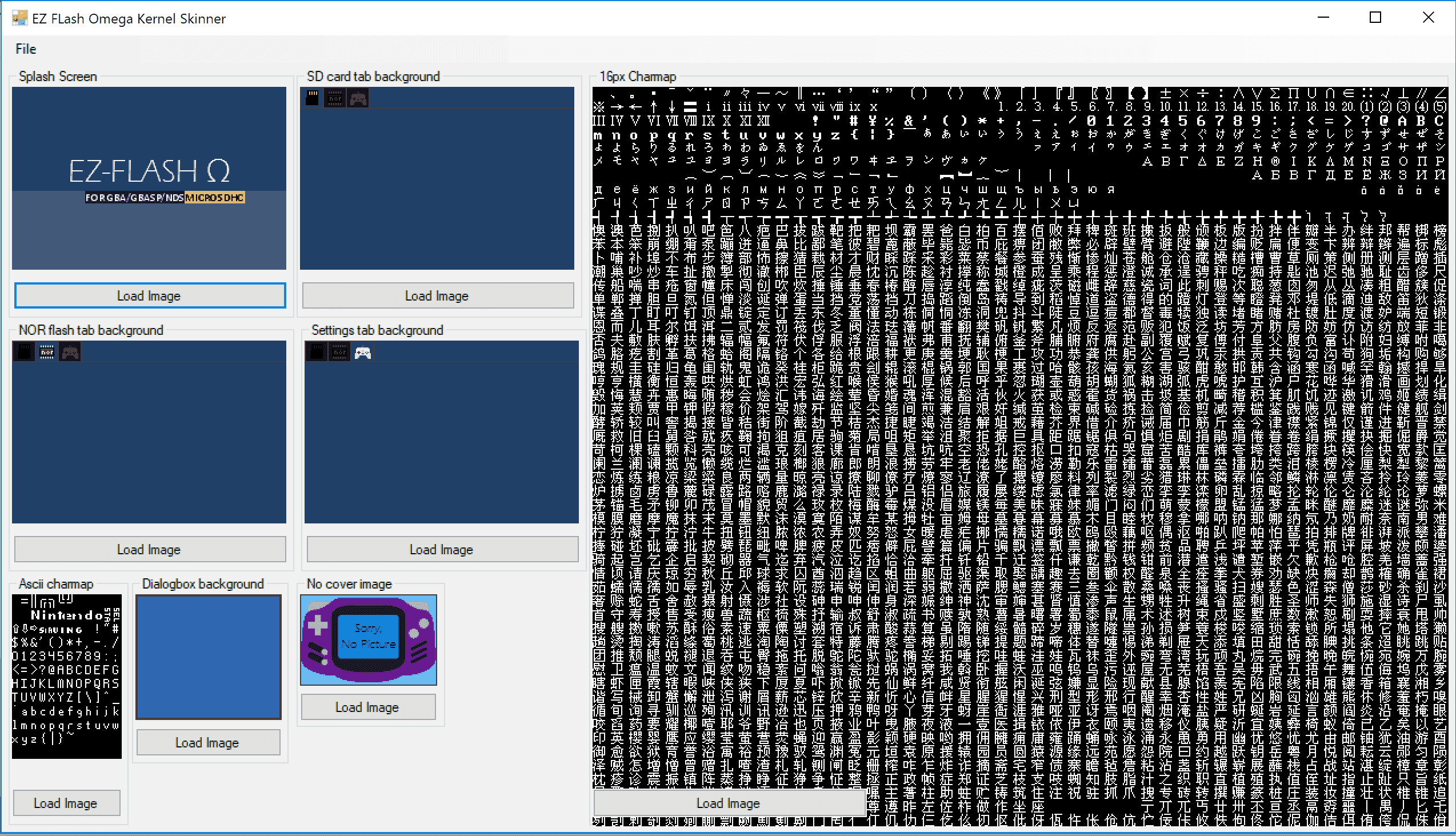
Task: Click Load Image under SD card tab background
Action: (x=438, y=295)
